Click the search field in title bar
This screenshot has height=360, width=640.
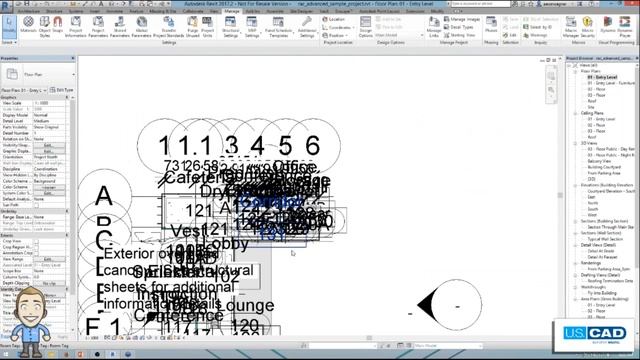(480, 4)
